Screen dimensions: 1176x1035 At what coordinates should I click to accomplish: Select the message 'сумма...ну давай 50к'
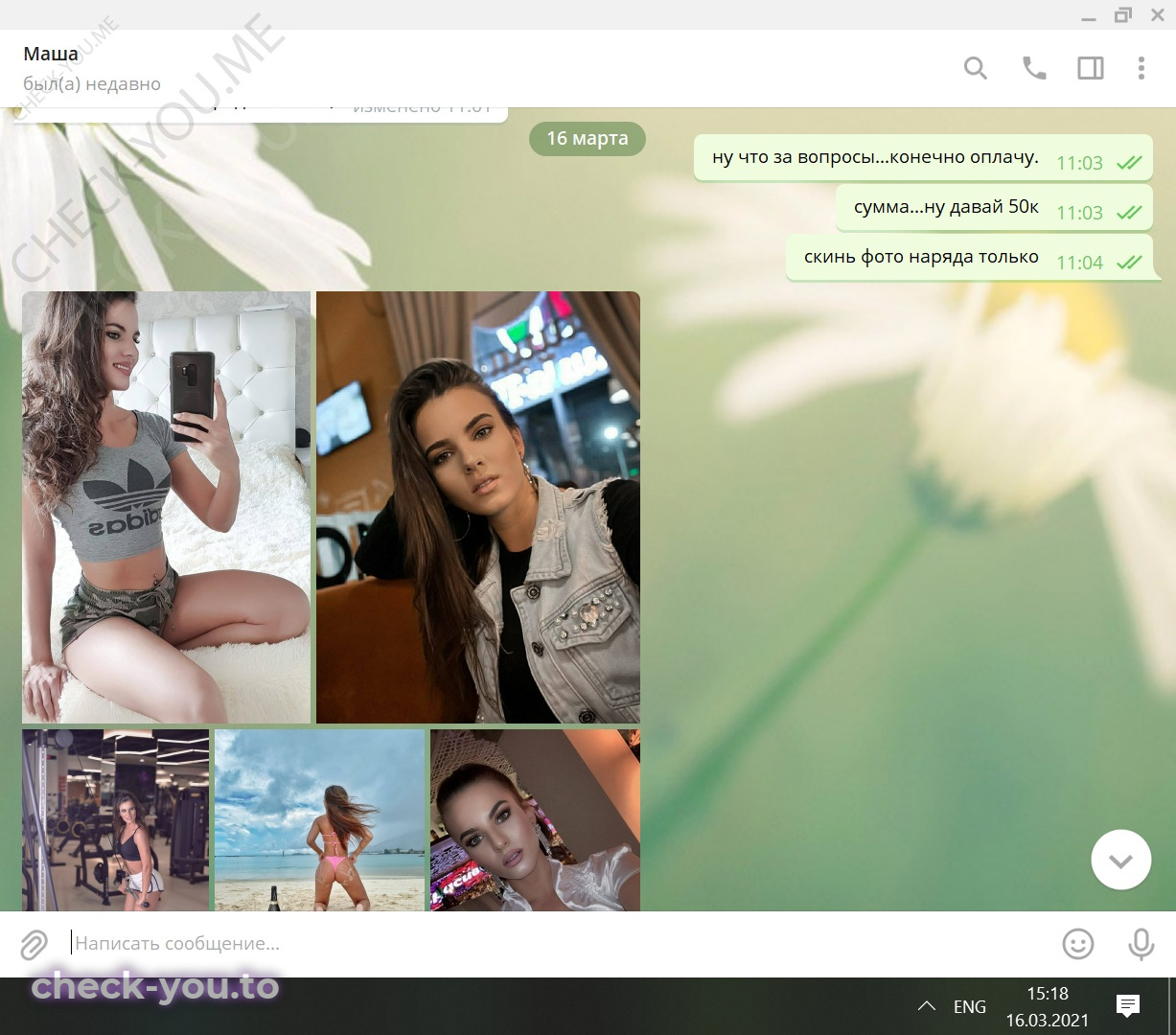point(994,208)
